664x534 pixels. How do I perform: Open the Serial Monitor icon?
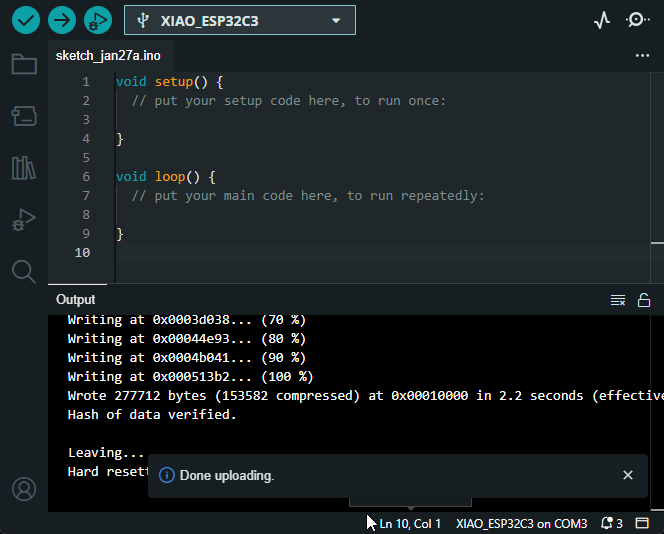637,20
